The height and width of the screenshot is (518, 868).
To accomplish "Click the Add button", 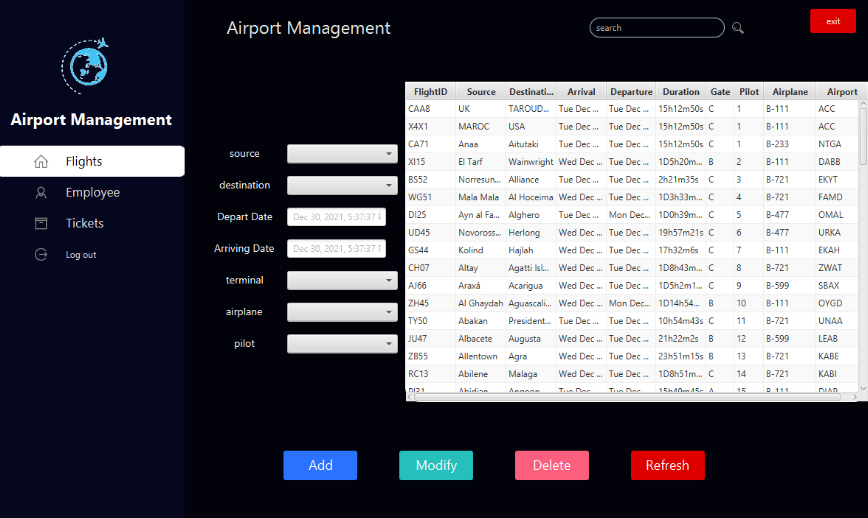I will (320, 465).
